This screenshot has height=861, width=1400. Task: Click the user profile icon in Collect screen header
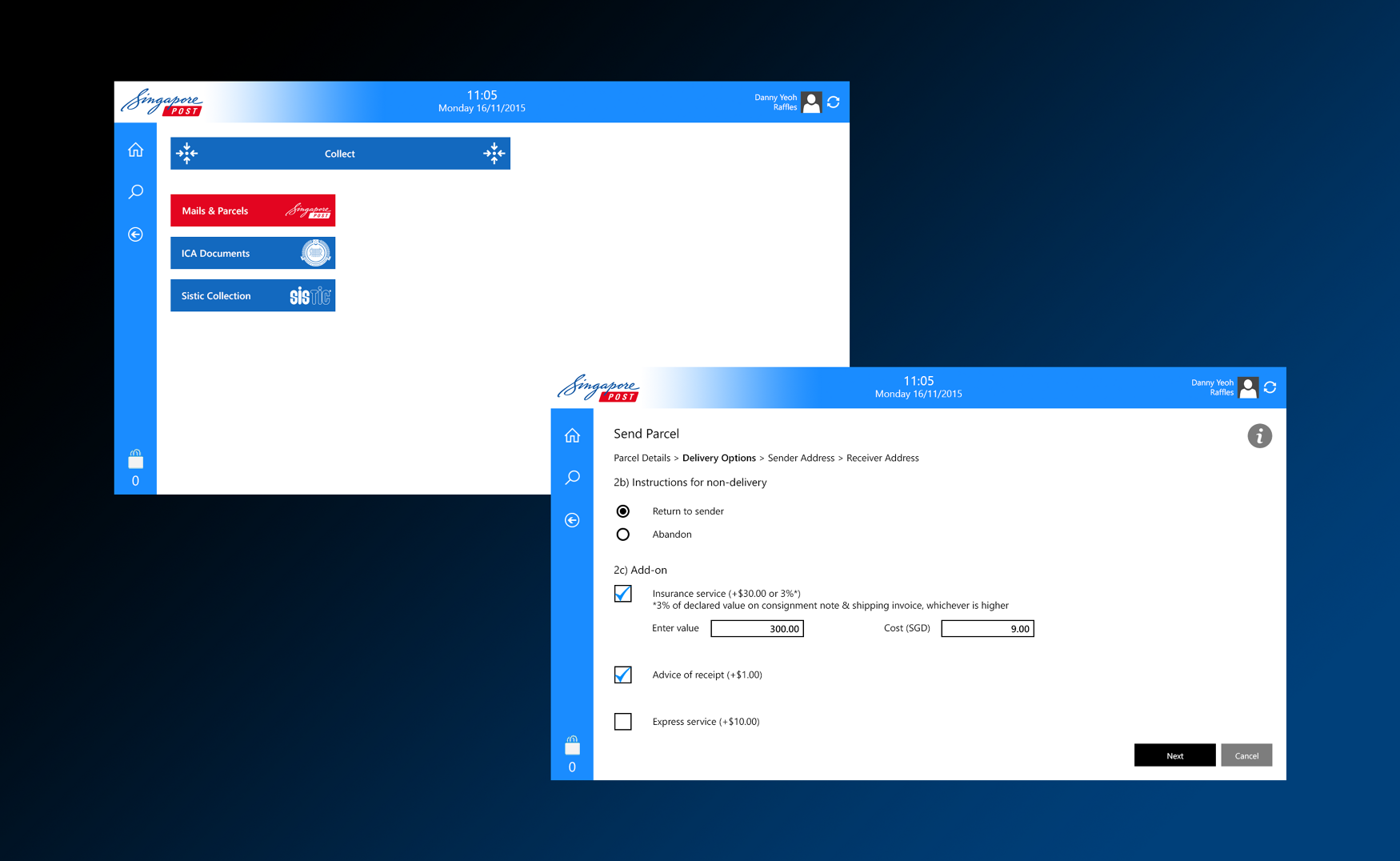(x=811, y=102)
